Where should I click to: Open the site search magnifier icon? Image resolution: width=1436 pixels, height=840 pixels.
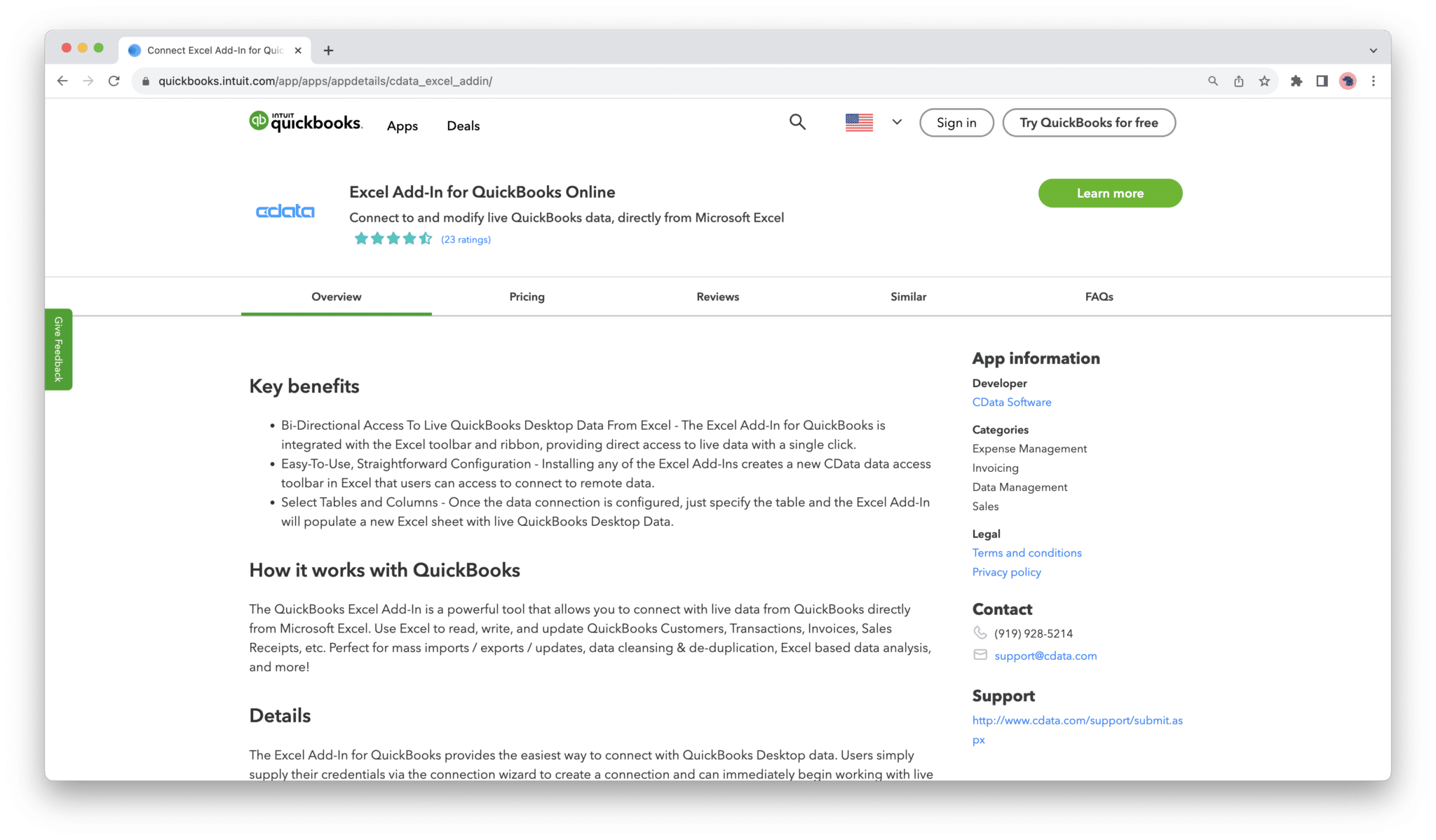(797, 122)
